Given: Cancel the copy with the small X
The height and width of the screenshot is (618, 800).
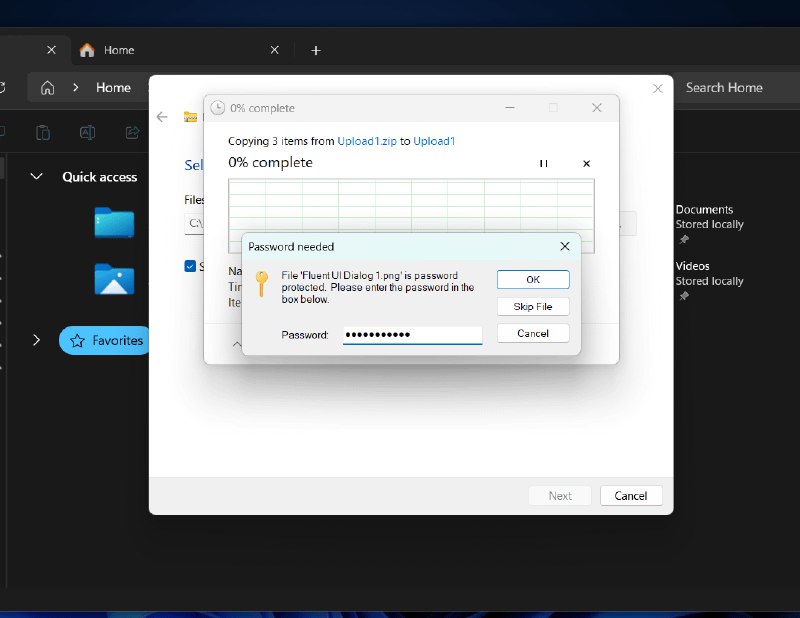Looking at the screenshot, I should point(587,163).
